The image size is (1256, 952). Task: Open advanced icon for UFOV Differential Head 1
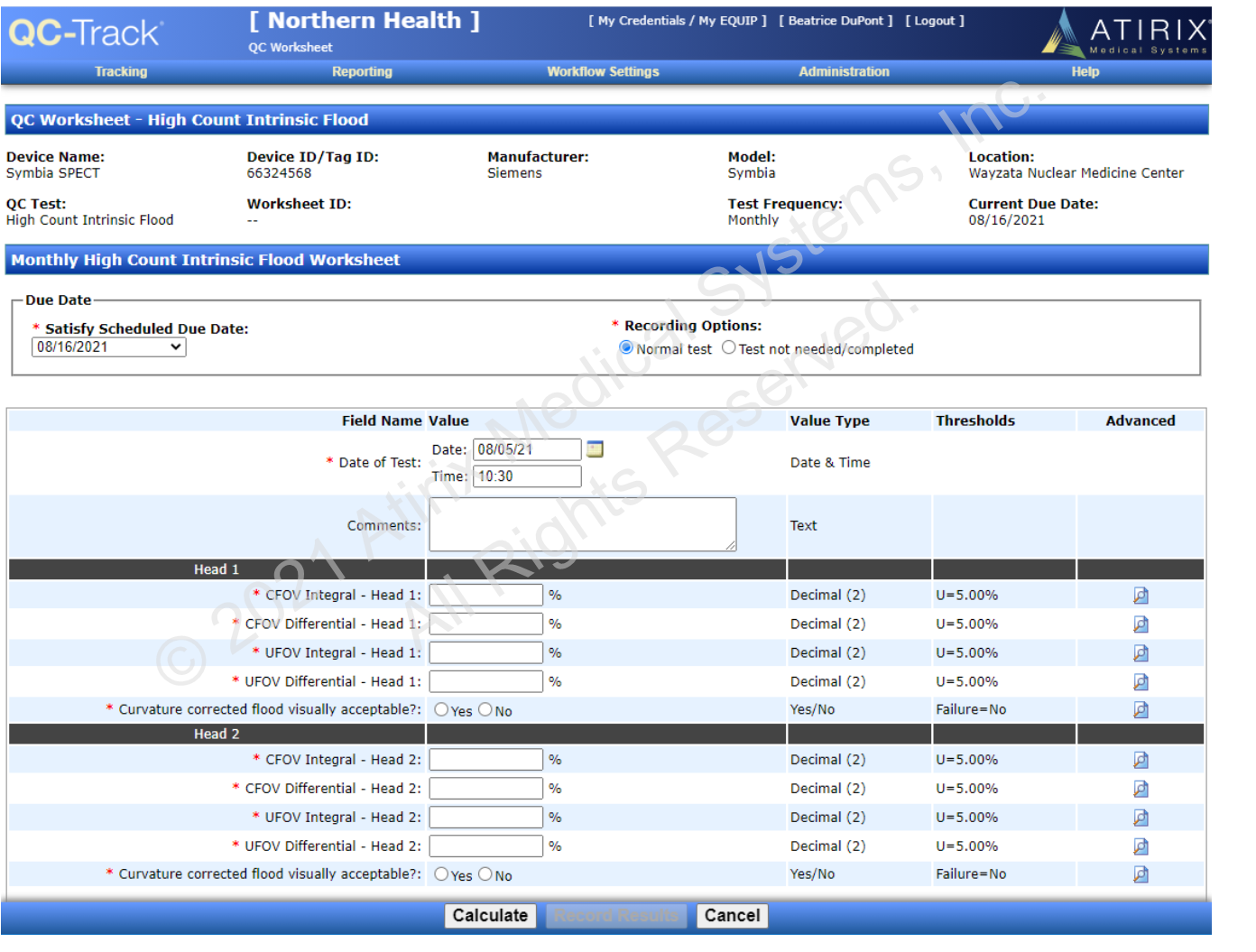pyautogui.click(x=1141, y=682)
